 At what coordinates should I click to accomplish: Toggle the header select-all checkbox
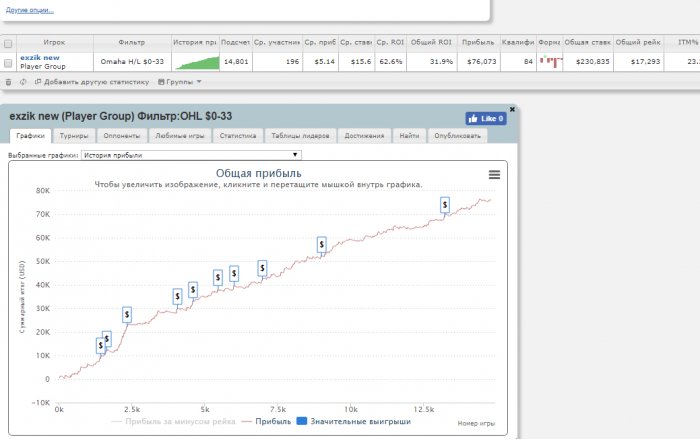coord(8,44)
